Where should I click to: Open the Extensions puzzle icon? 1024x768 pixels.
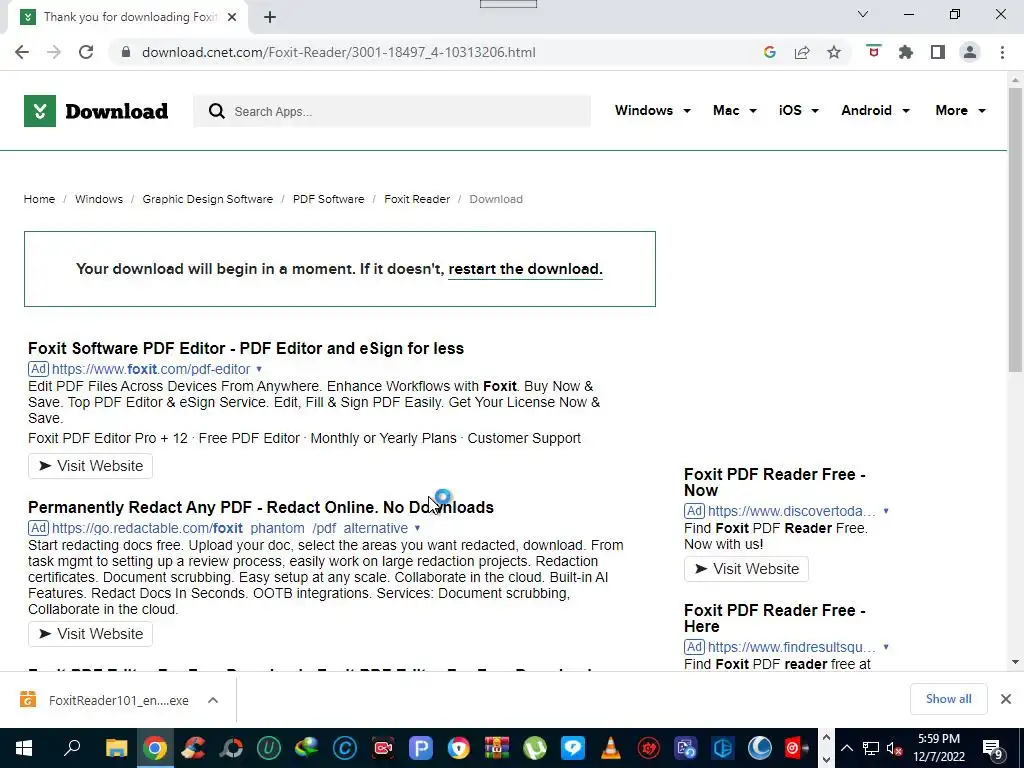[906, 52]
